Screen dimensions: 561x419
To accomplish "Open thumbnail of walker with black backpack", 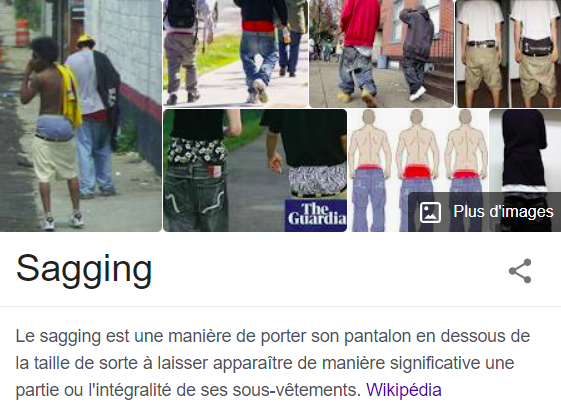I will click(235, 53).
